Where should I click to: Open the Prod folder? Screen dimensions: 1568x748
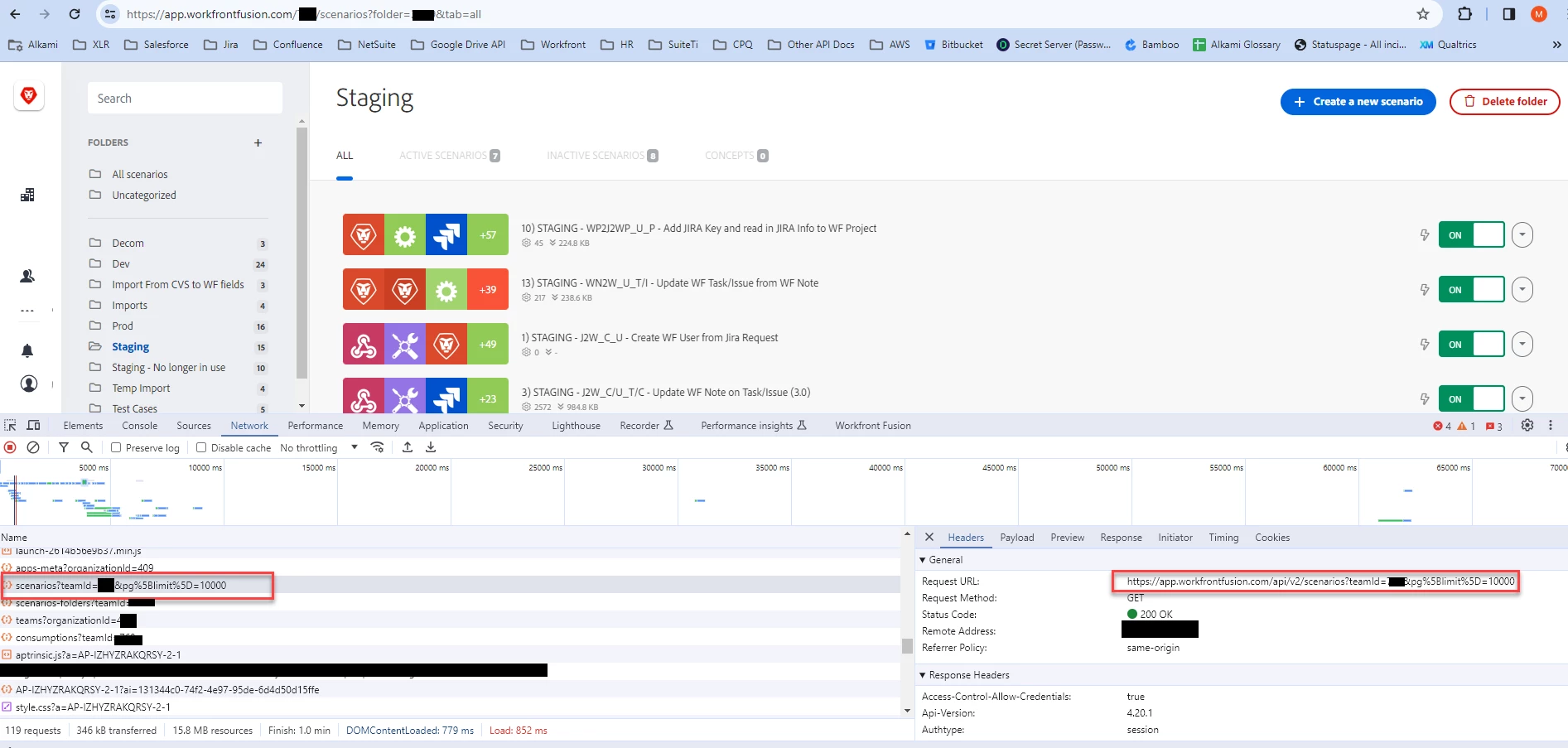(123, 326)
